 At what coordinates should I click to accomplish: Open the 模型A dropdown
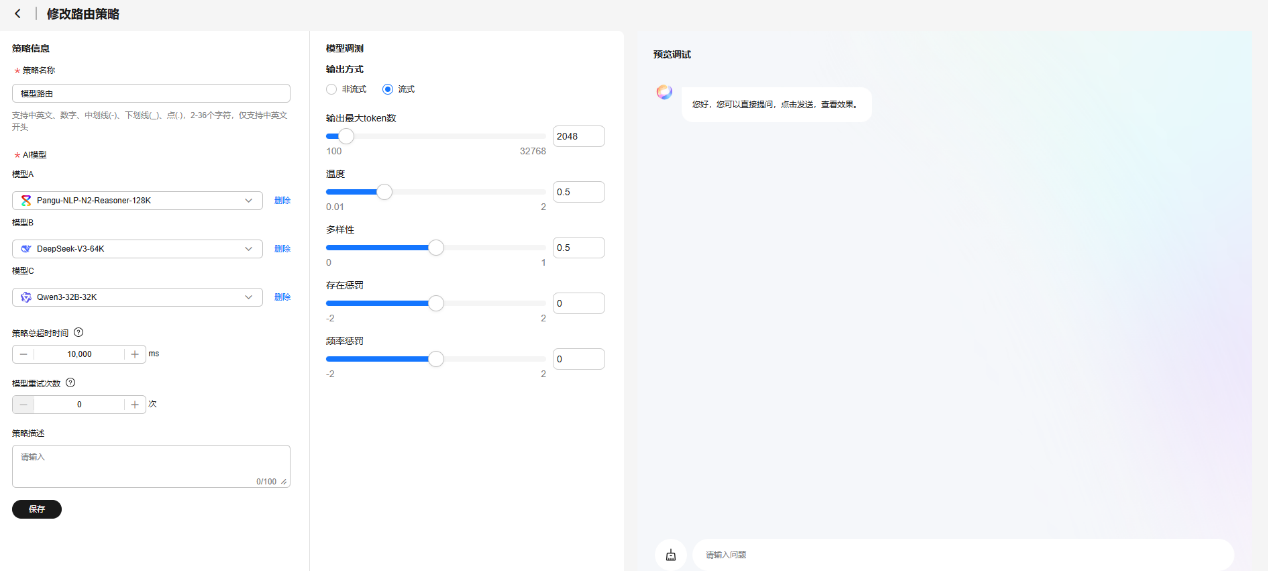[249, 200]
